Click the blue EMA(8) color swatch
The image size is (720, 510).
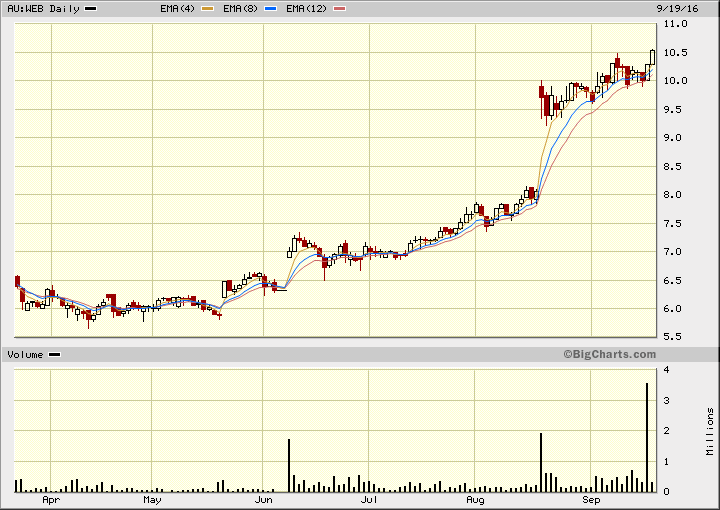pos(270,9)
